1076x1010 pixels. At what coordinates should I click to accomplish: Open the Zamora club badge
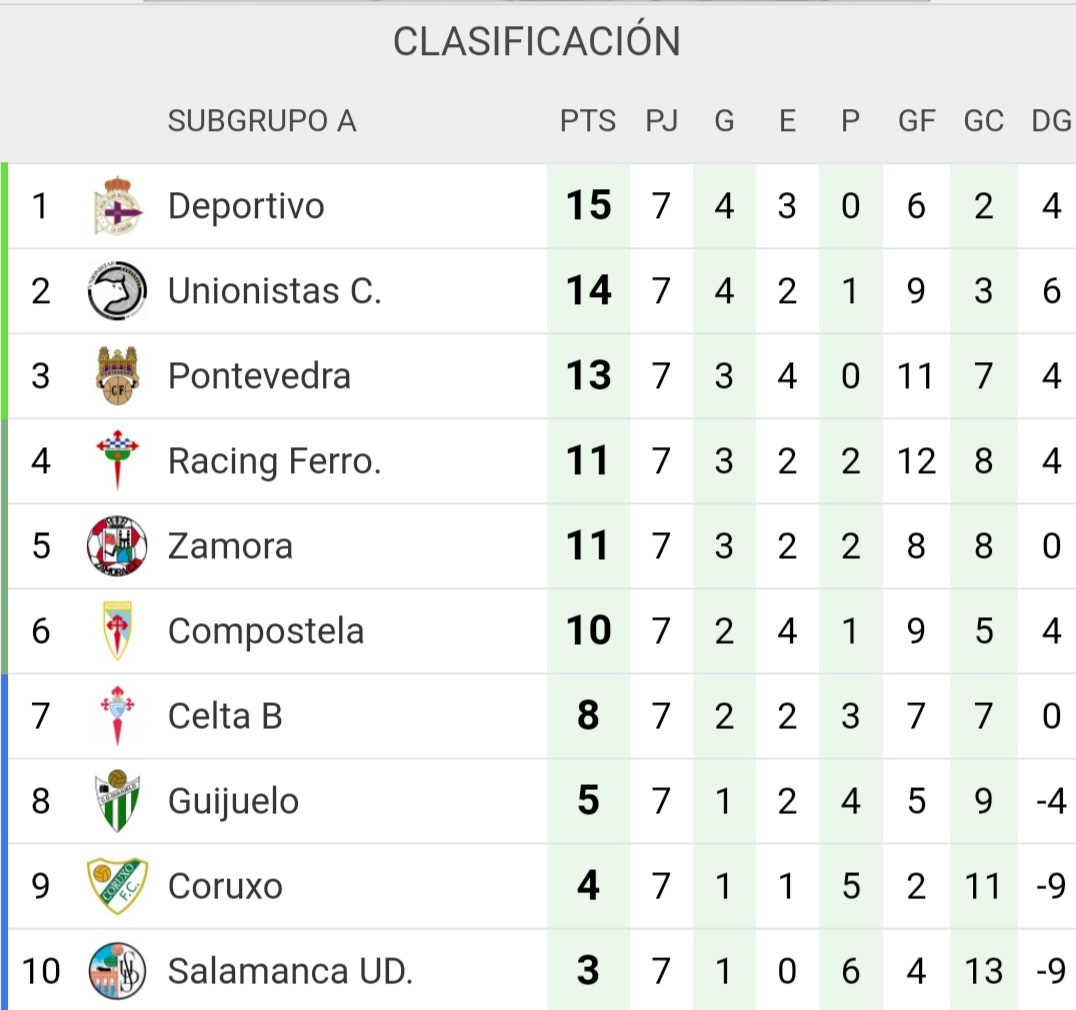(118, 546)
